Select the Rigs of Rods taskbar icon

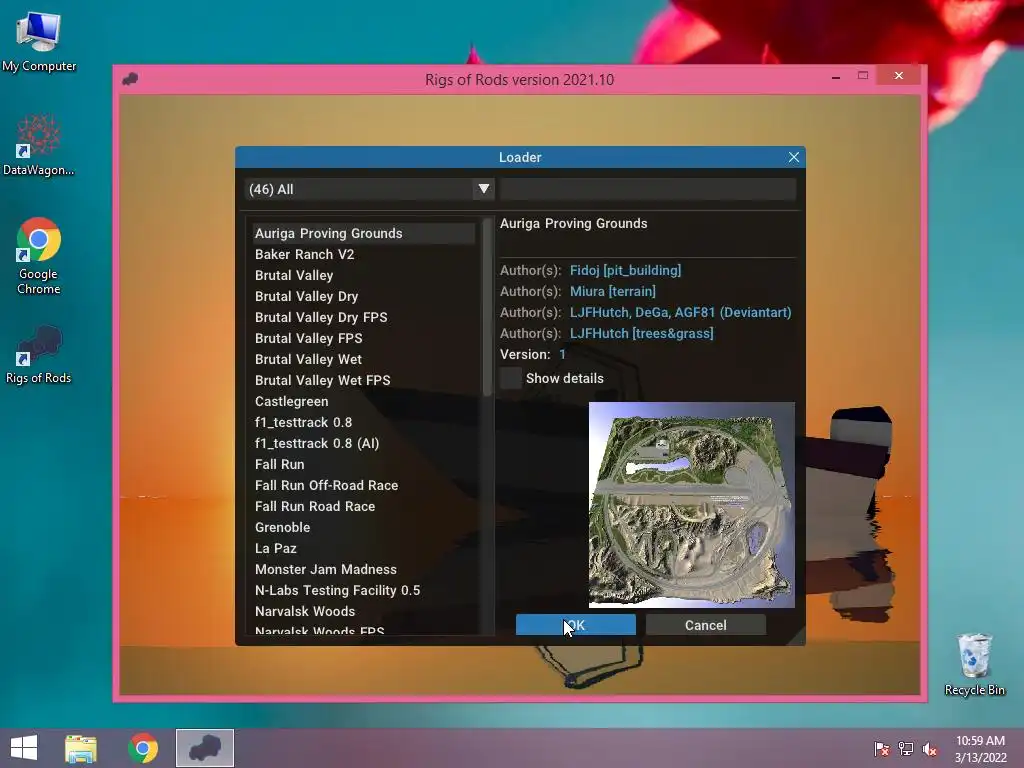(205, 748)
